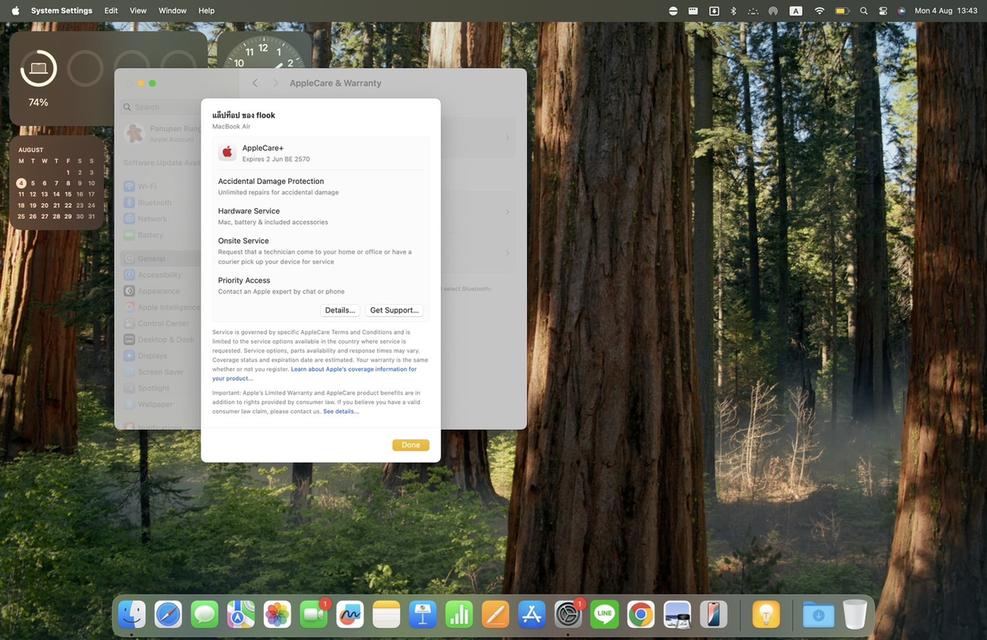Open the Wi-Fi status menu
The width and height of the screenshot is (987, 640).
pyautogui.click(x=819, y=11)
